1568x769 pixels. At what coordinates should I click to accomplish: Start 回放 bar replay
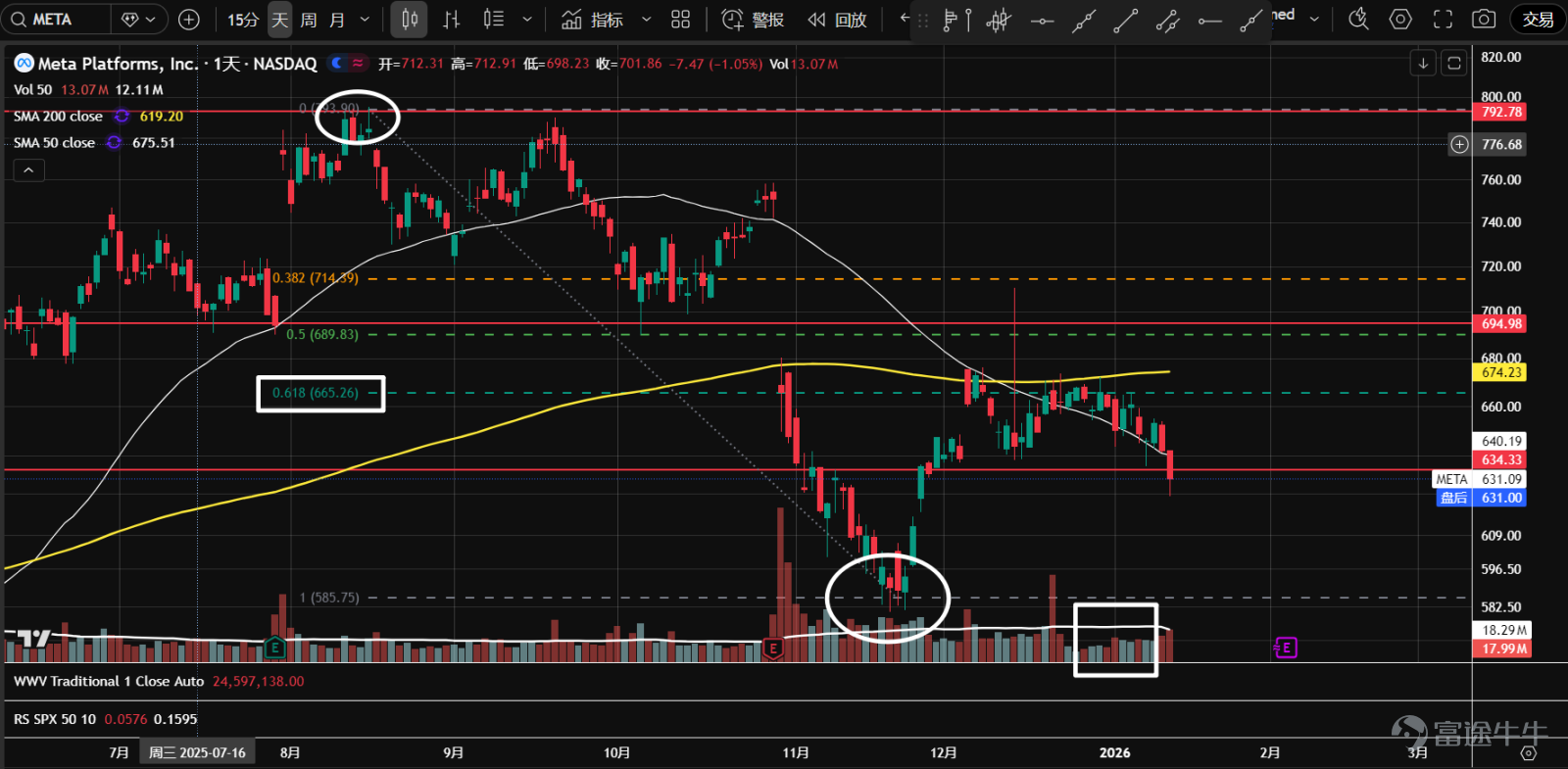click(x=837, y=19)
